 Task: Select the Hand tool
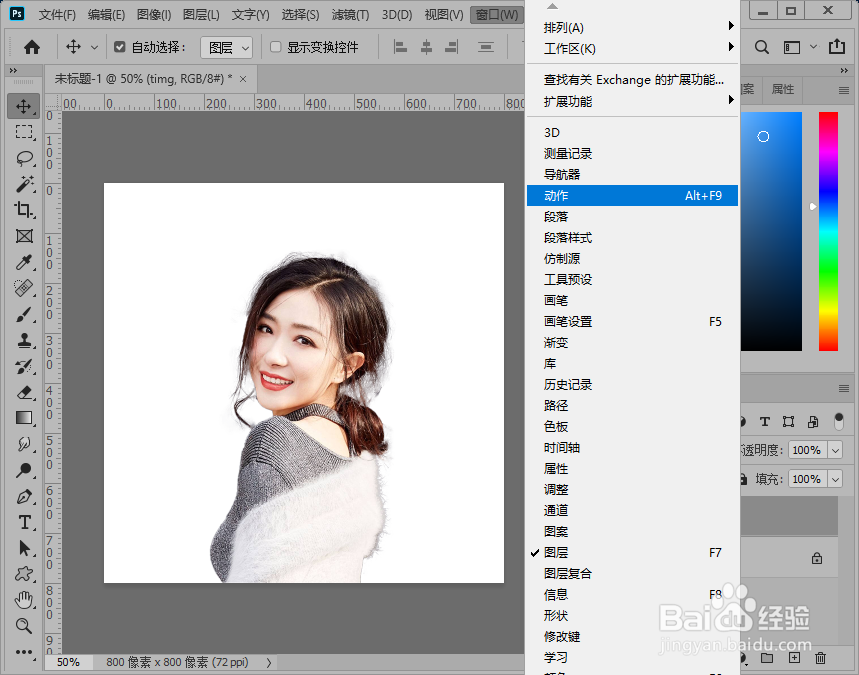click(x=24, y=600)
